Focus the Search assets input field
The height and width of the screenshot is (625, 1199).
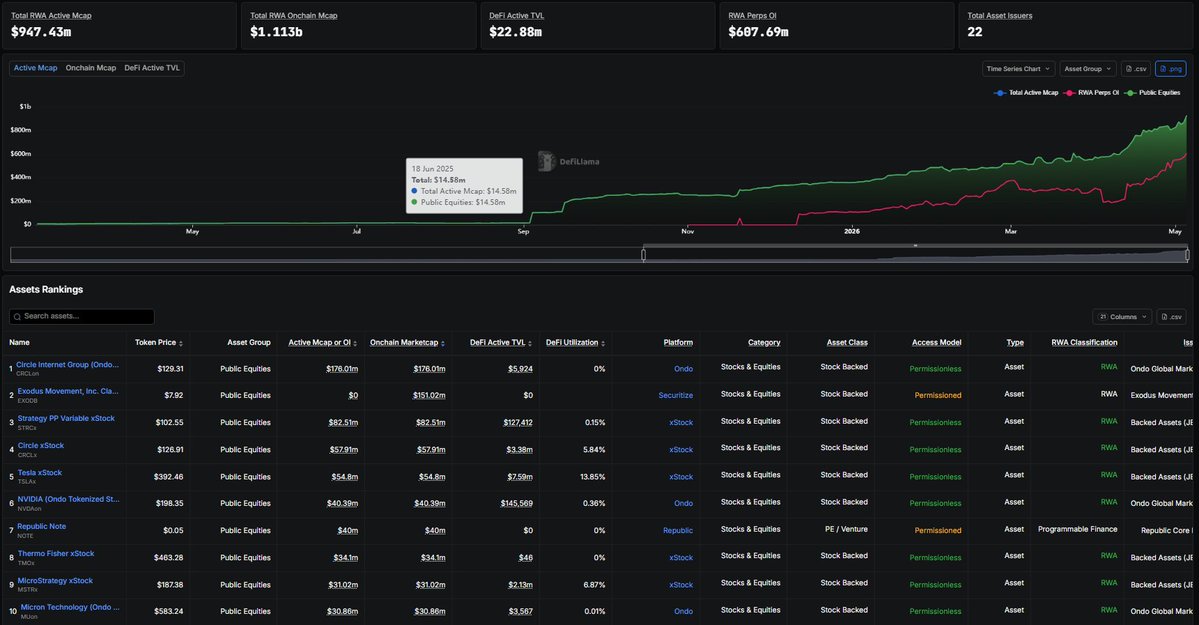point(82,317)
